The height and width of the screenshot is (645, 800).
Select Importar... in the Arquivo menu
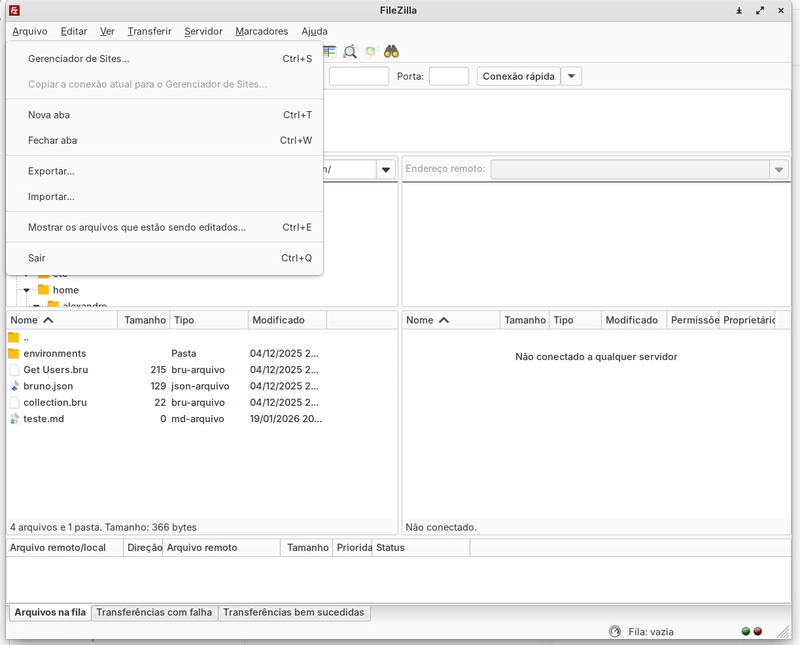click(x=164, y=196)
